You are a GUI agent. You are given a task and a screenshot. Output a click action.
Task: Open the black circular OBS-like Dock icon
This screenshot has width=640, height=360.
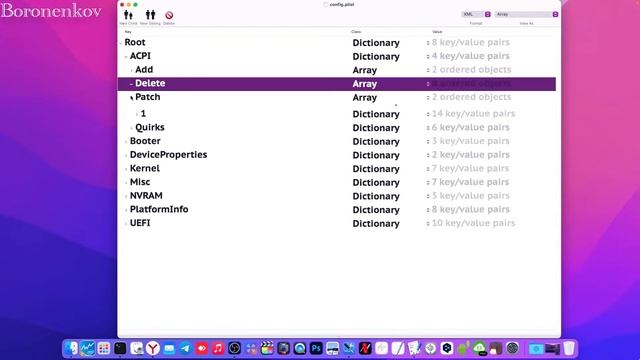tap(234, 348)
